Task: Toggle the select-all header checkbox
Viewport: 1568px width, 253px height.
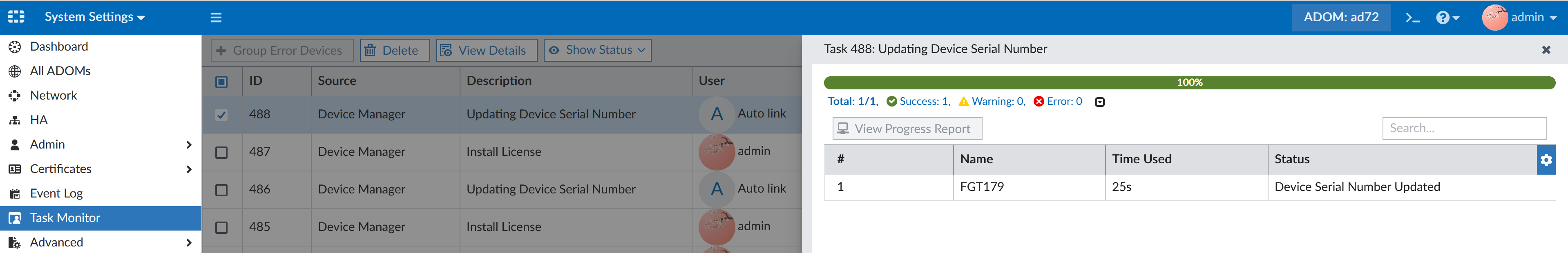Action: tap(221, 82)
